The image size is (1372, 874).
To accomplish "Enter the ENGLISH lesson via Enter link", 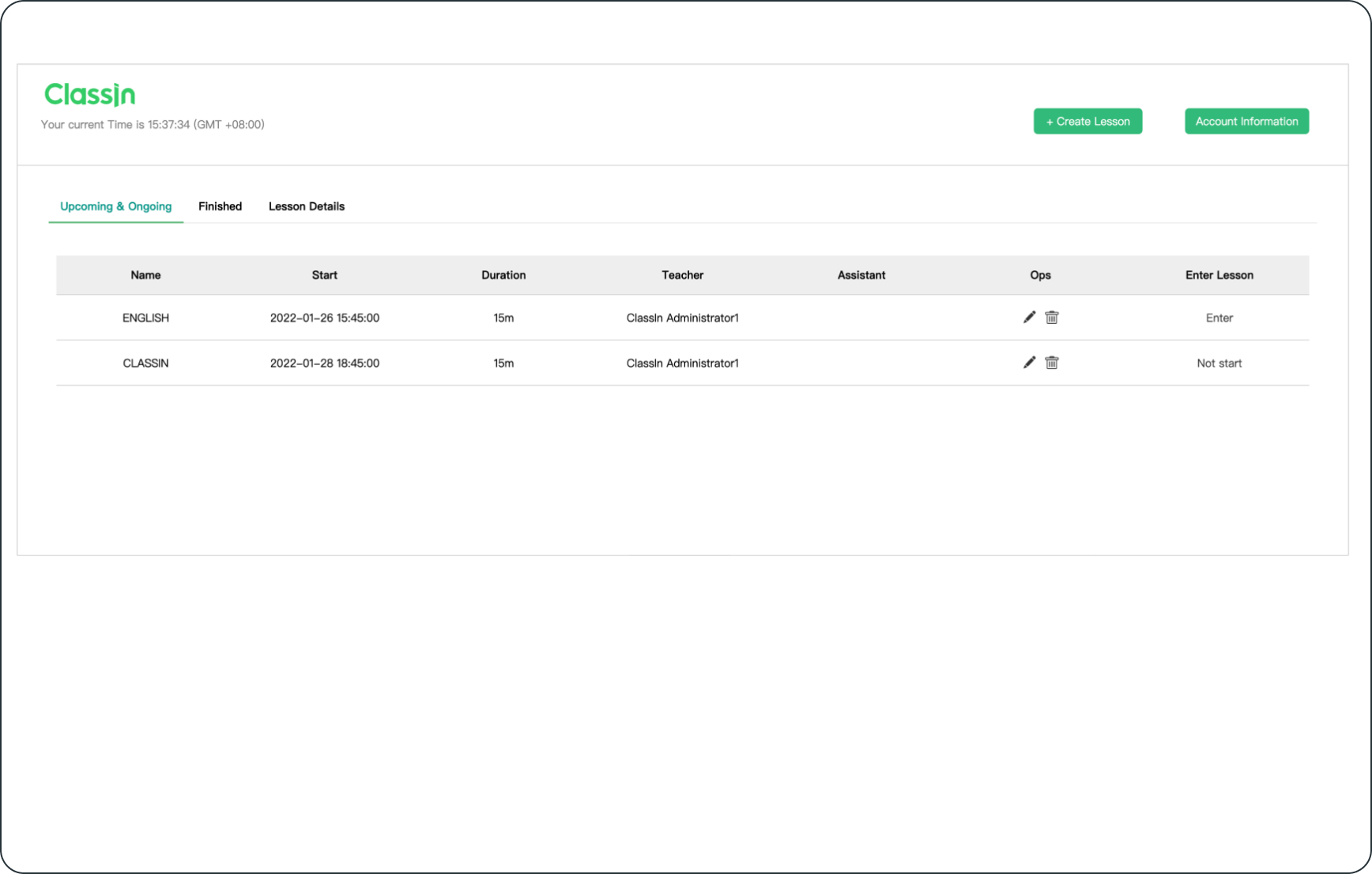I will (x=1219, y=318).
